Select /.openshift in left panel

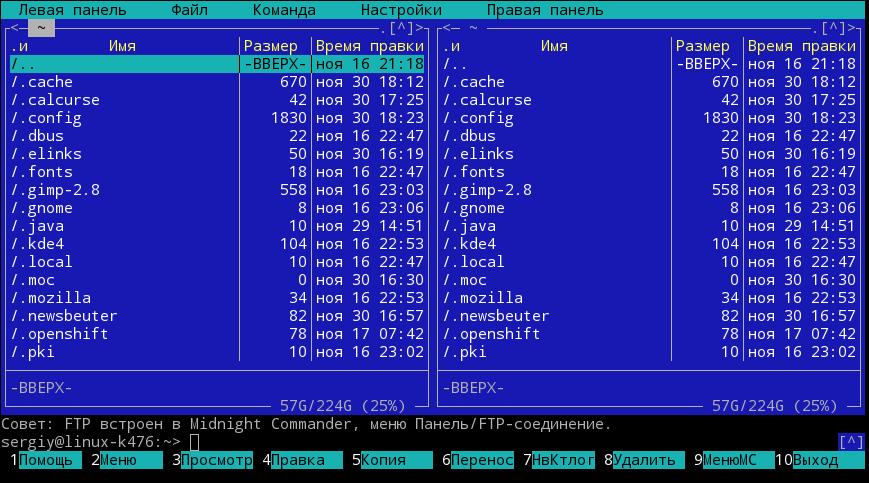point(217,334)
